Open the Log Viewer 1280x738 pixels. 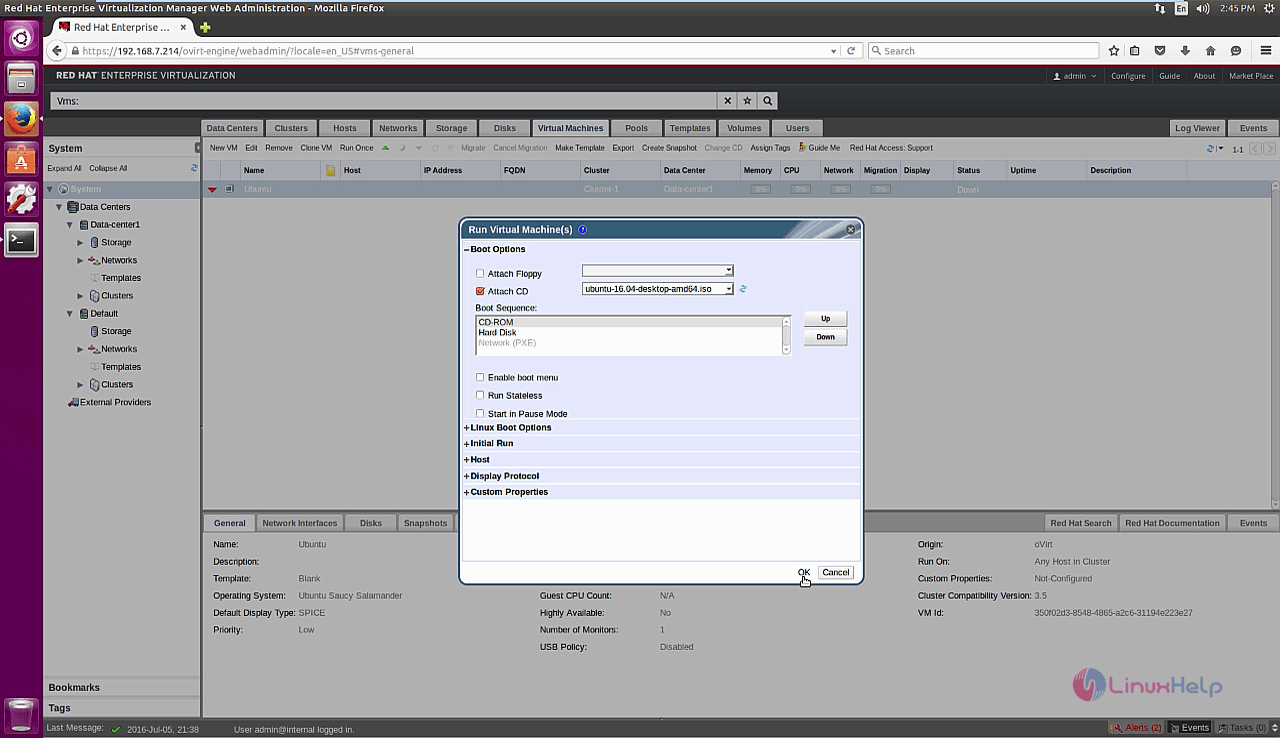(x=1197, y=128)
